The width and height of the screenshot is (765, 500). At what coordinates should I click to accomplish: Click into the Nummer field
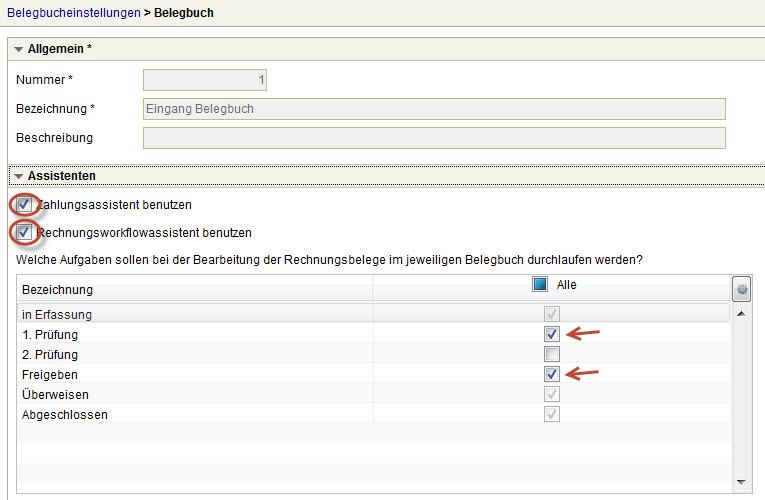coord(205,80)
